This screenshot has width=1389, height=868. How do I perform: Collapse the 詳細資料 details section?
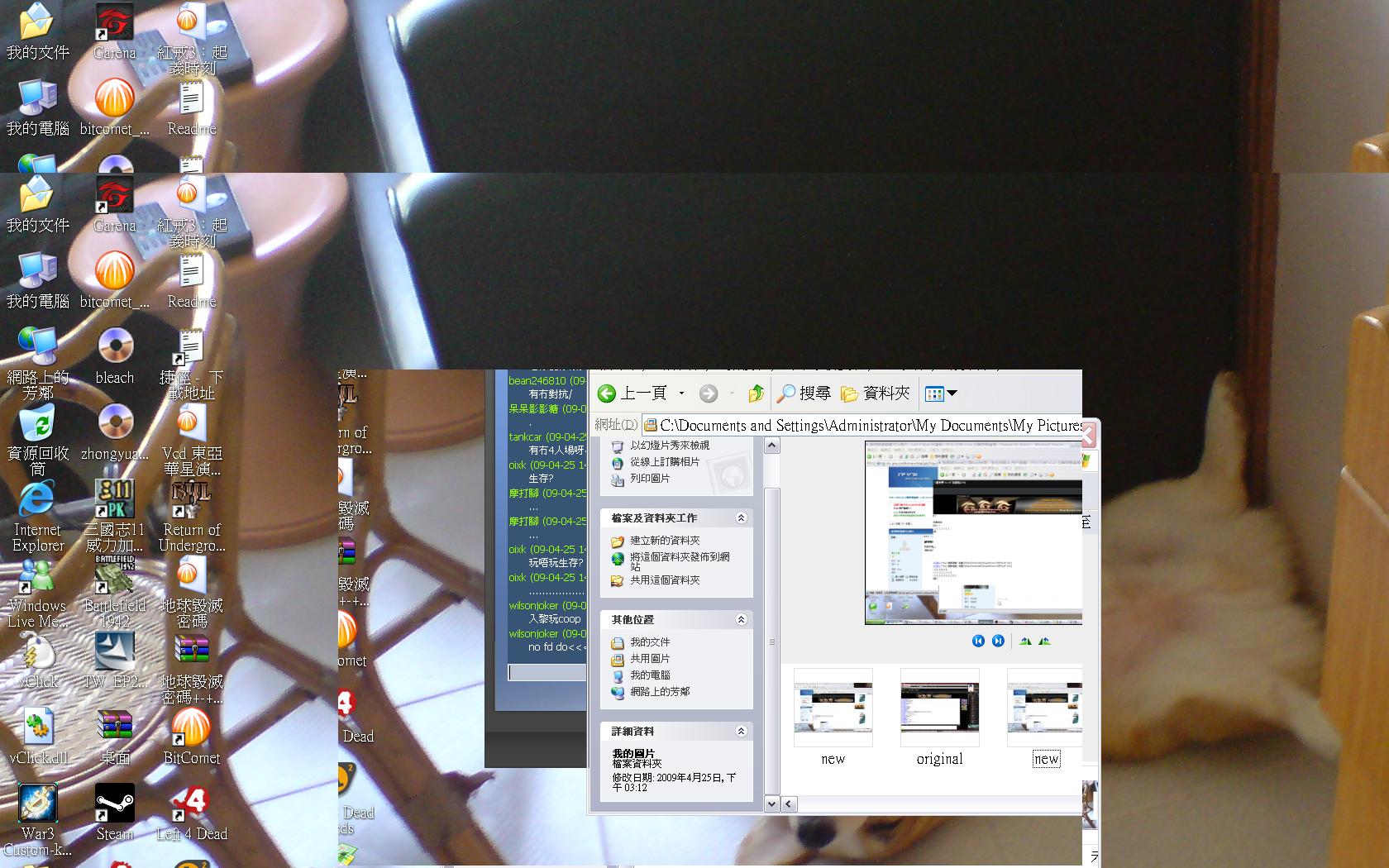741,731
